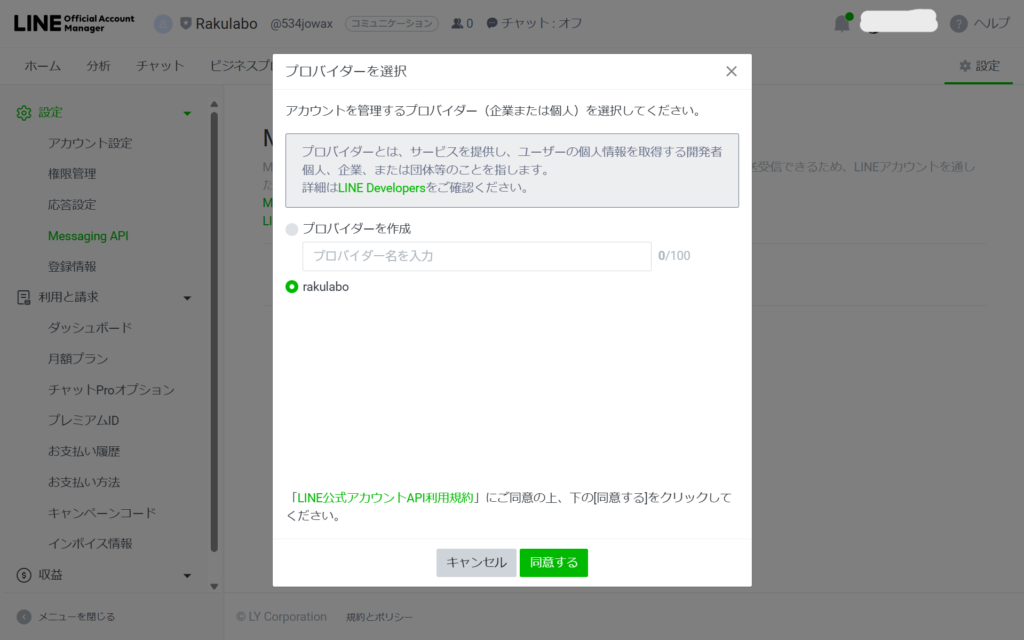Screen dimensions: 1024x640
Task: Click the キャンセル button
Action: [x=476, y=562]
